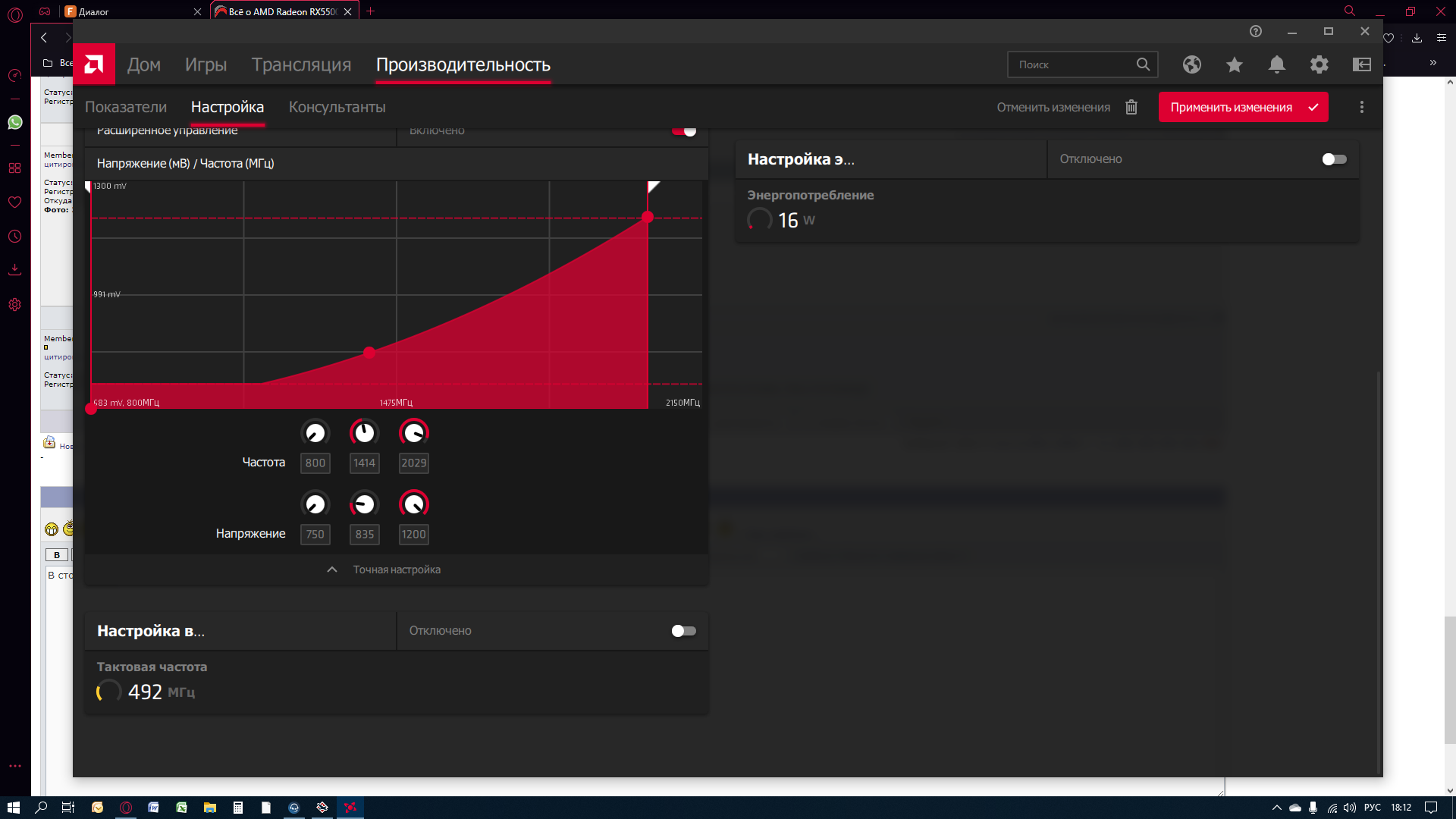Disable the advanced control toggle

tap(684, 130)
